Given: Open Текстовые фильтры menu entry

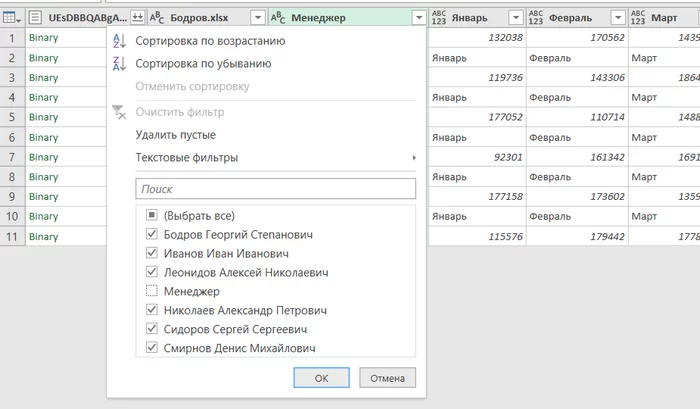Looking at the screenshot, I should coord(187,158).
